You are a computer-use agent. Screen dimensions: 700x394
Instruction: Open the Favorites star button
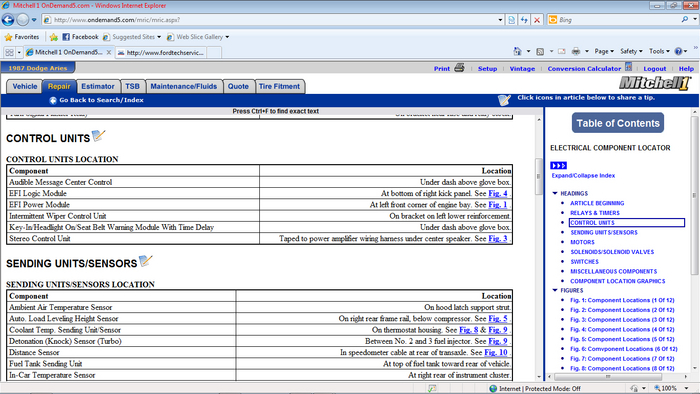[x=21, y=37]
